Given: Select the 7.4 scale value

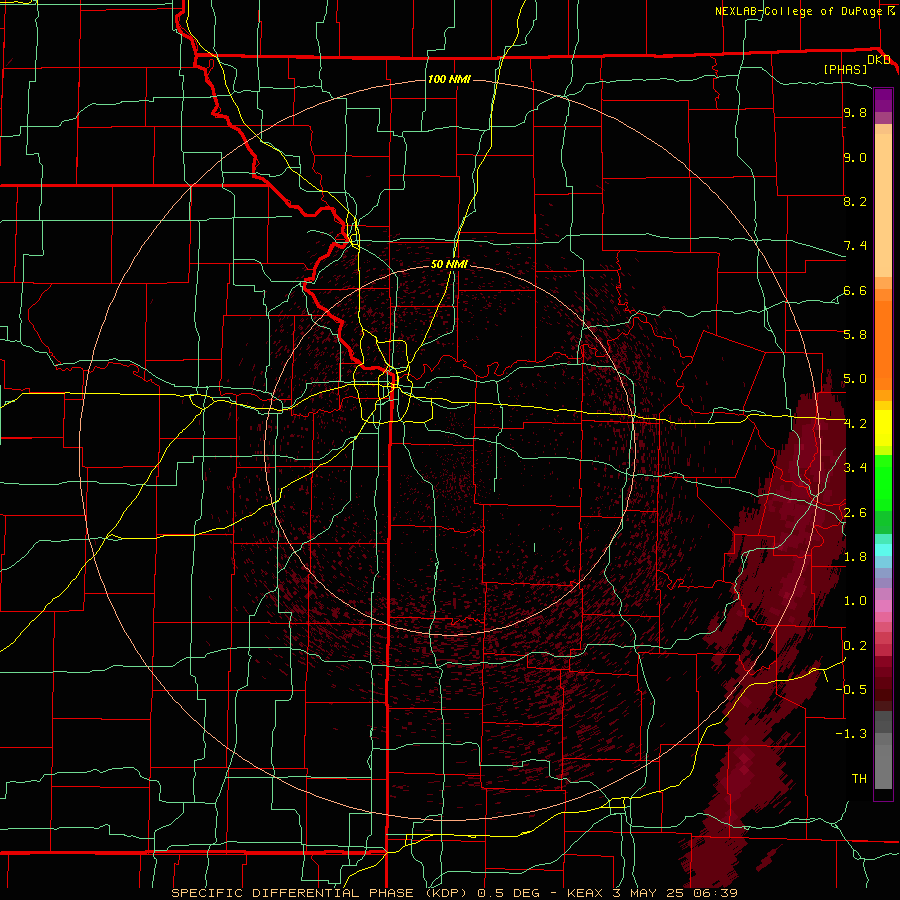Looking at the screenshot, I should (855, 246).
